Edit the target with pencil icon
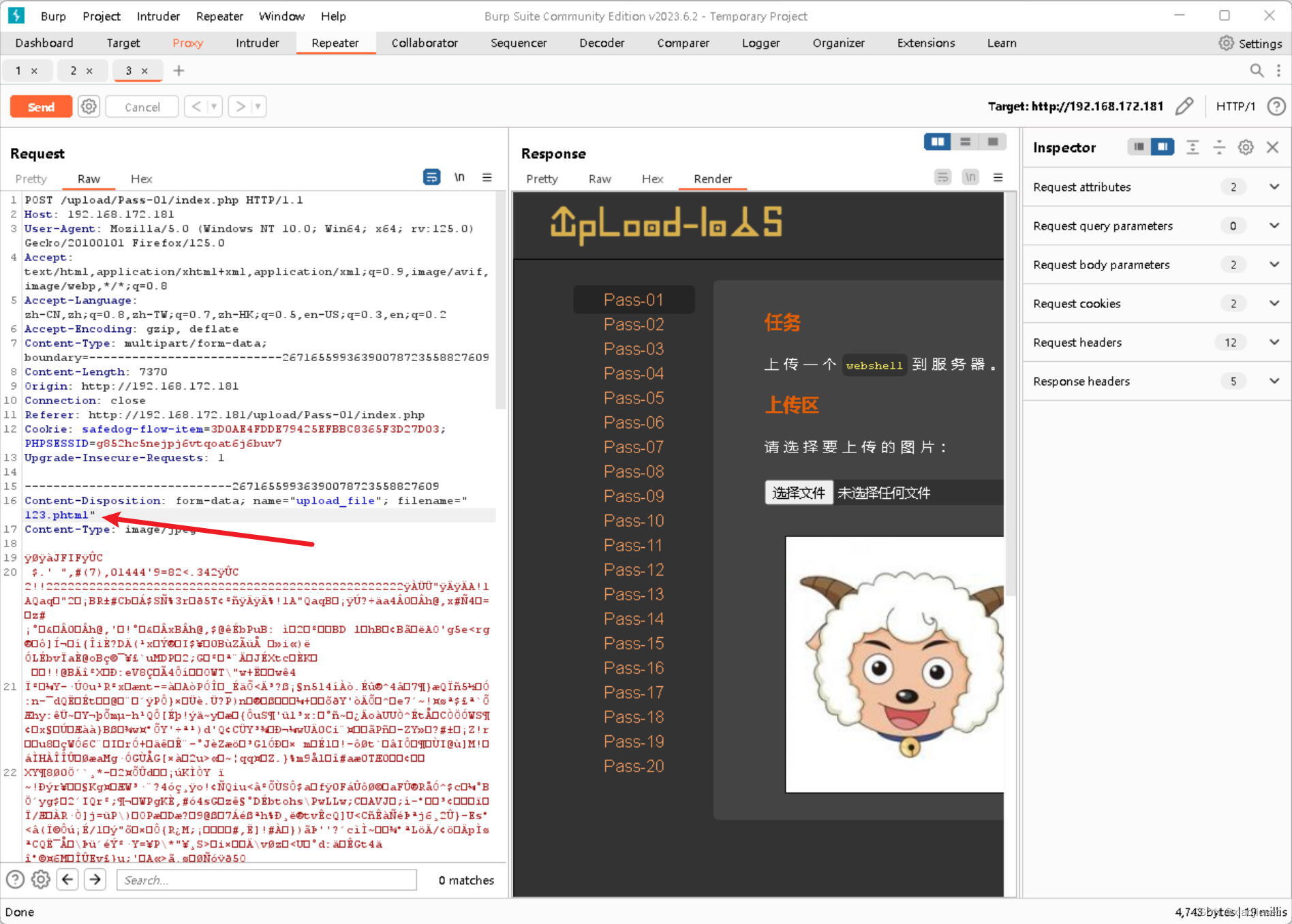The height and width of the screenshot is (924, 1292). pyautogui.click(x=1184, y=106)
